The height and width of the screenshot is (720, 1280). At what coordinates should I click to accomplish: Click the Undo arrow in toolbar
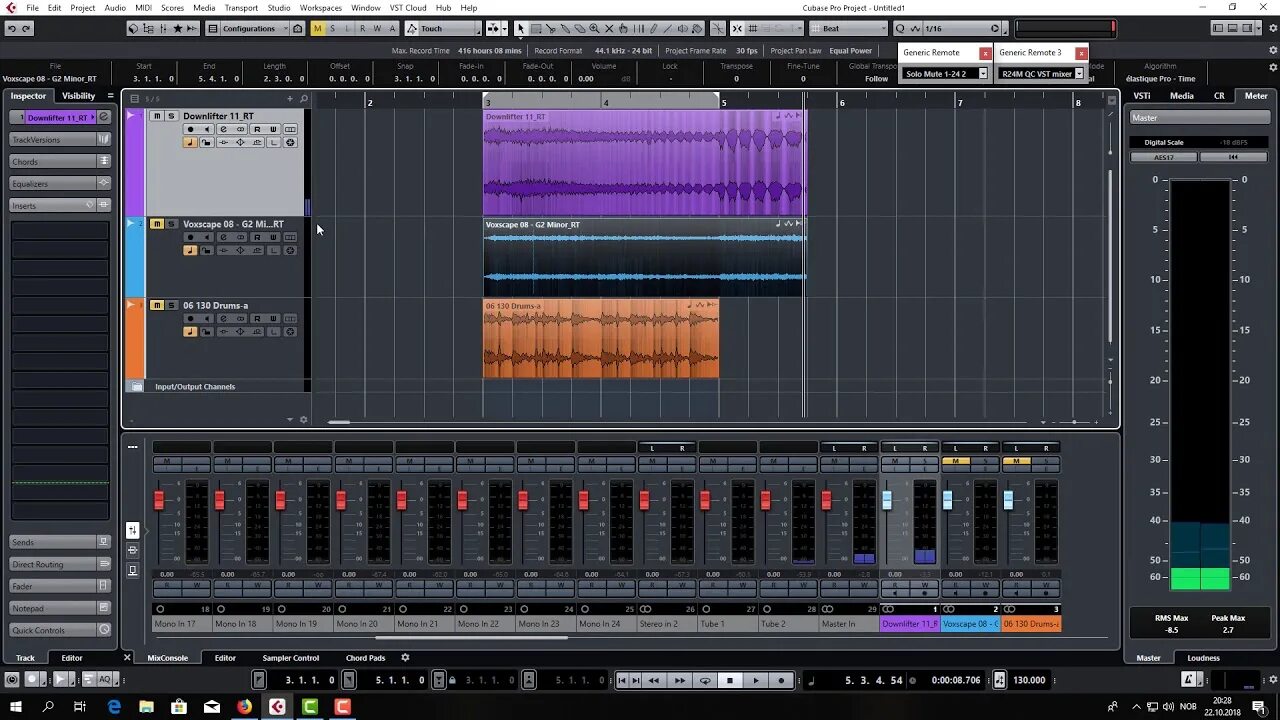[12, 29]
